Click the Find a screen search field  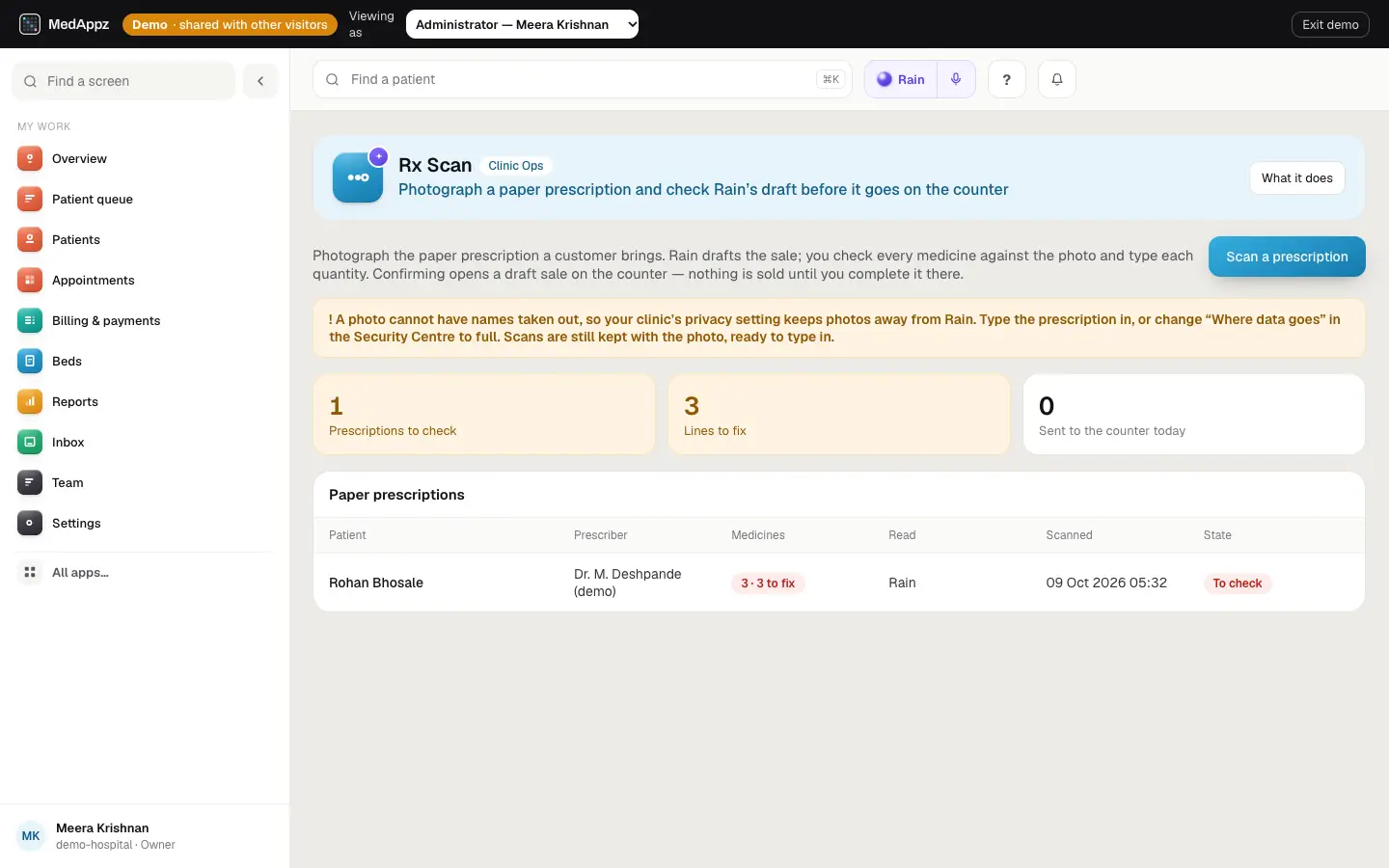click(123, 81)
